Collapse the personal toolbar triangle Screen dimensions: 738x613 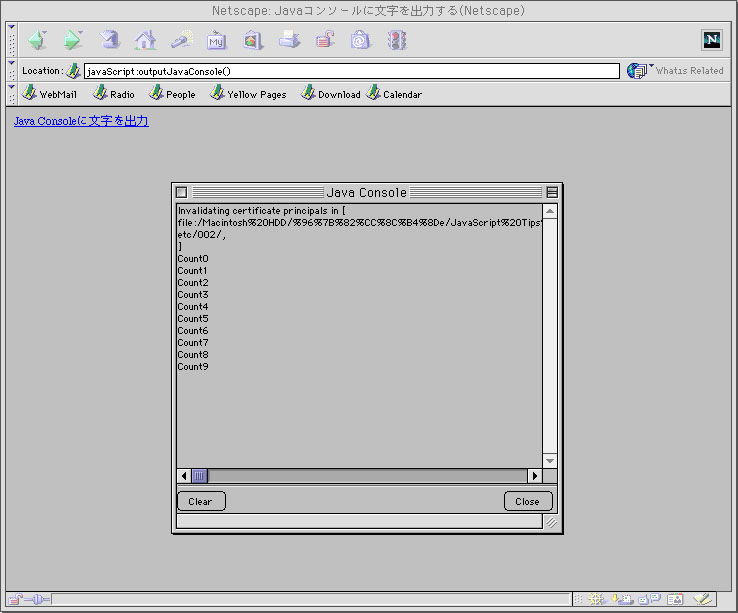click(x=12, y=87)
